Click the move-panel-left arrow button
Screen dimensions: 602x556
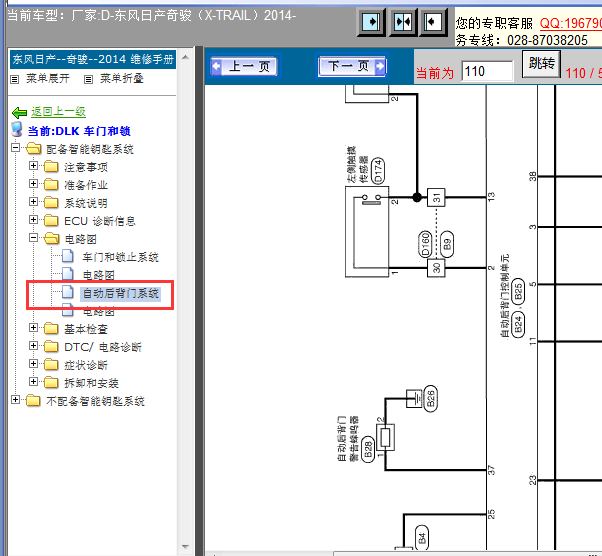pyautogui.click(x=433, y=22)
